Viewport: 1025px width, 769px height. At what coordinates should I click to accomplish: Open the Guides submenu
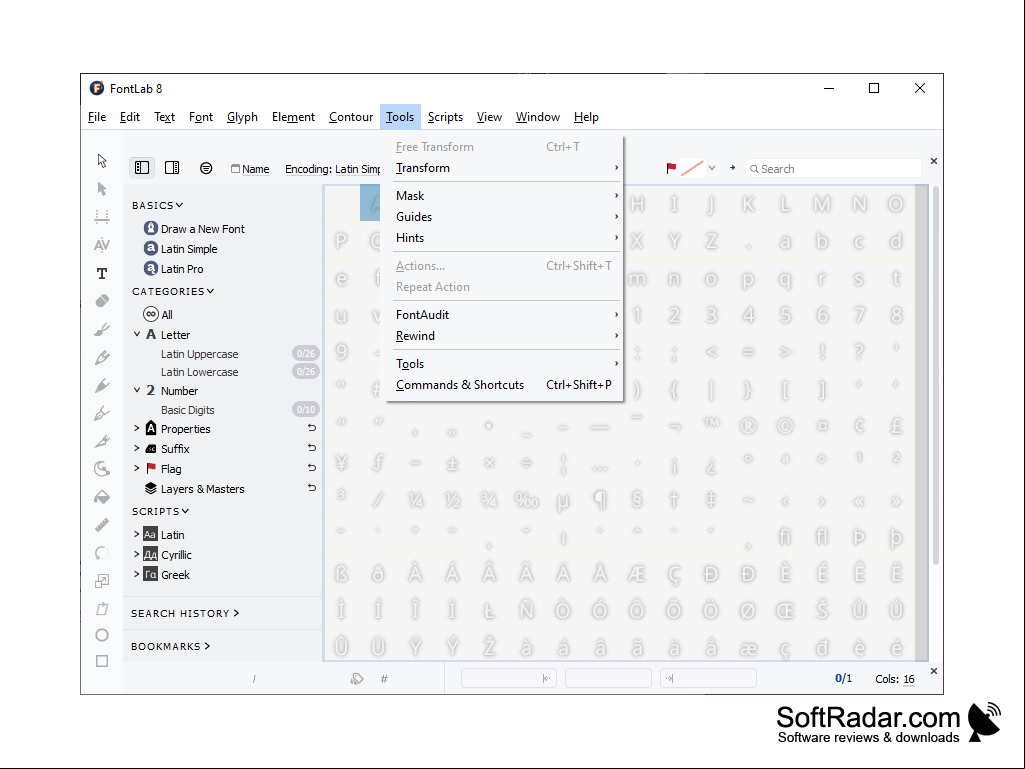tap(504, 216)
